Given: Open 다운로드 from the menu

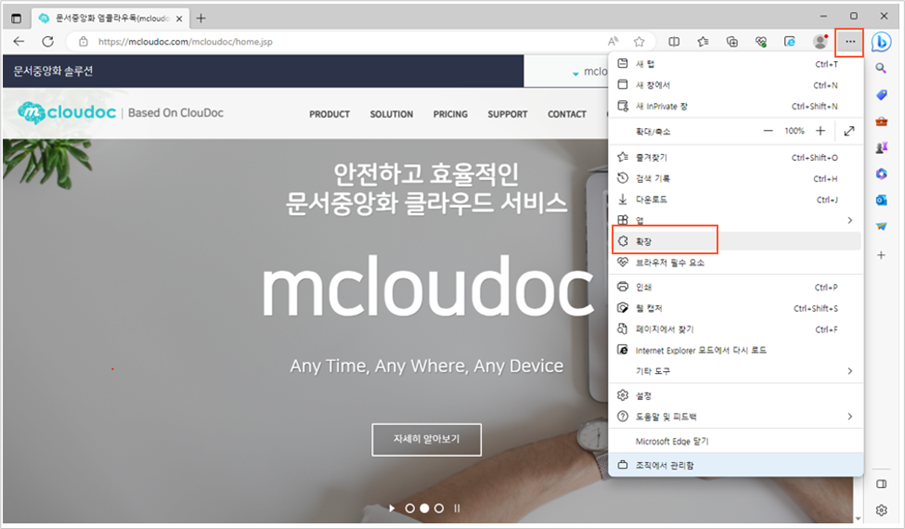Looking at the screenshot, I should point(736,200).
